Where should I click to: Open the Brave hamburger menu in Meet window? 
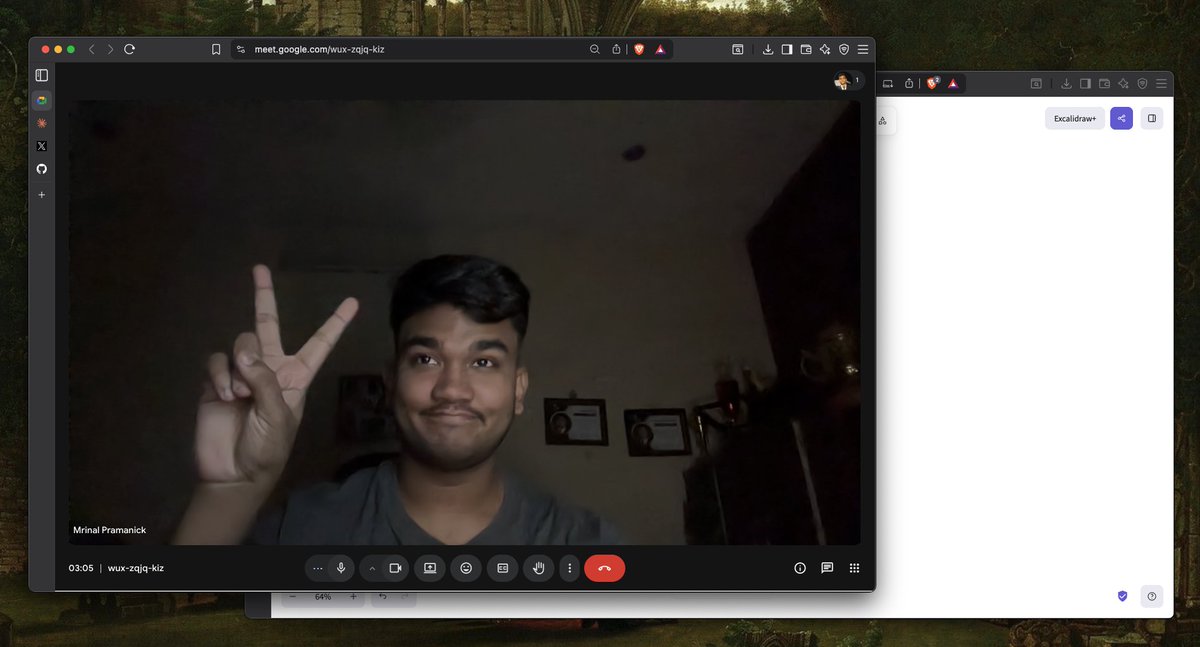pos(863,49)
